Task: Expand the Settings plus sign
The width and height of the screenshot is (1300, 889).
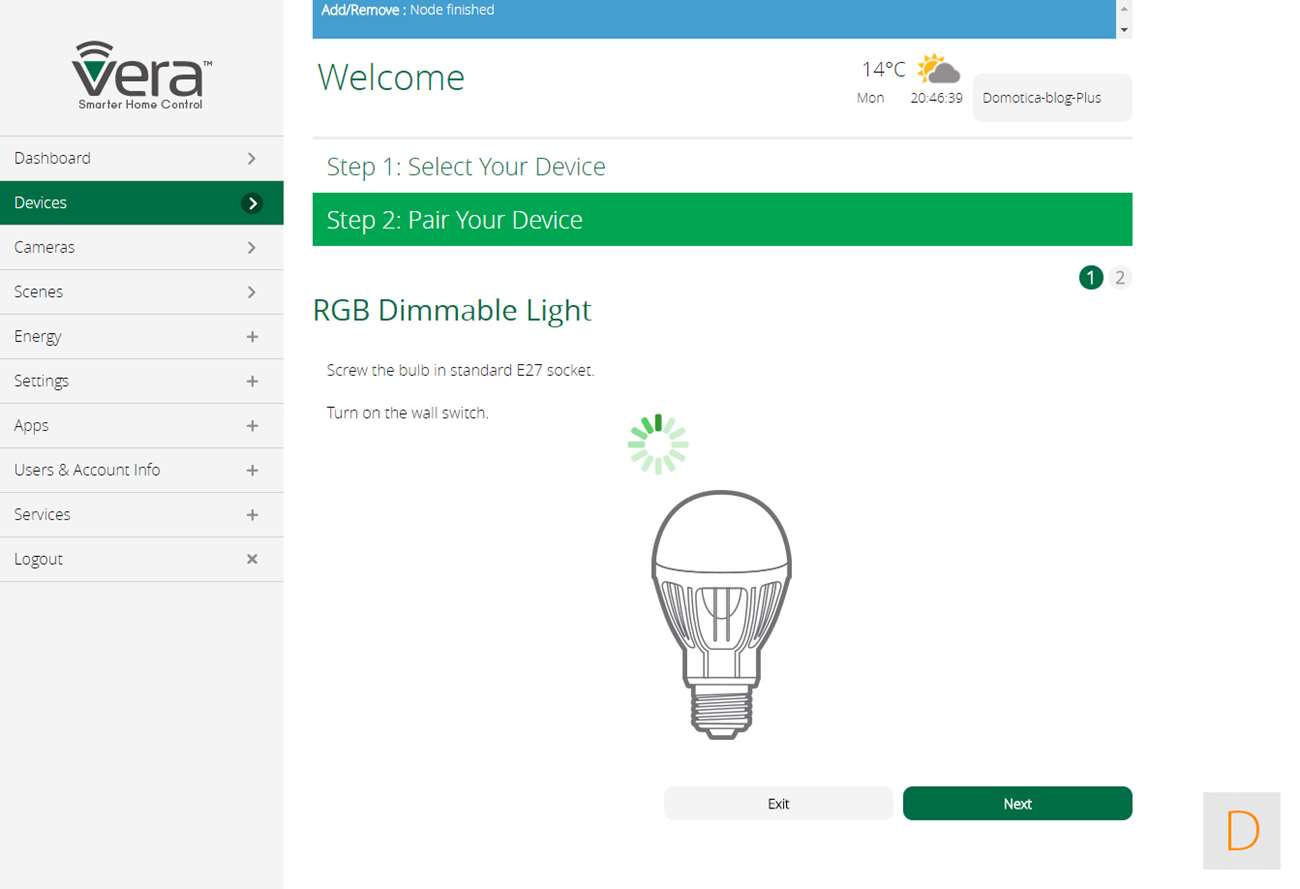Action: pos(252,381)
